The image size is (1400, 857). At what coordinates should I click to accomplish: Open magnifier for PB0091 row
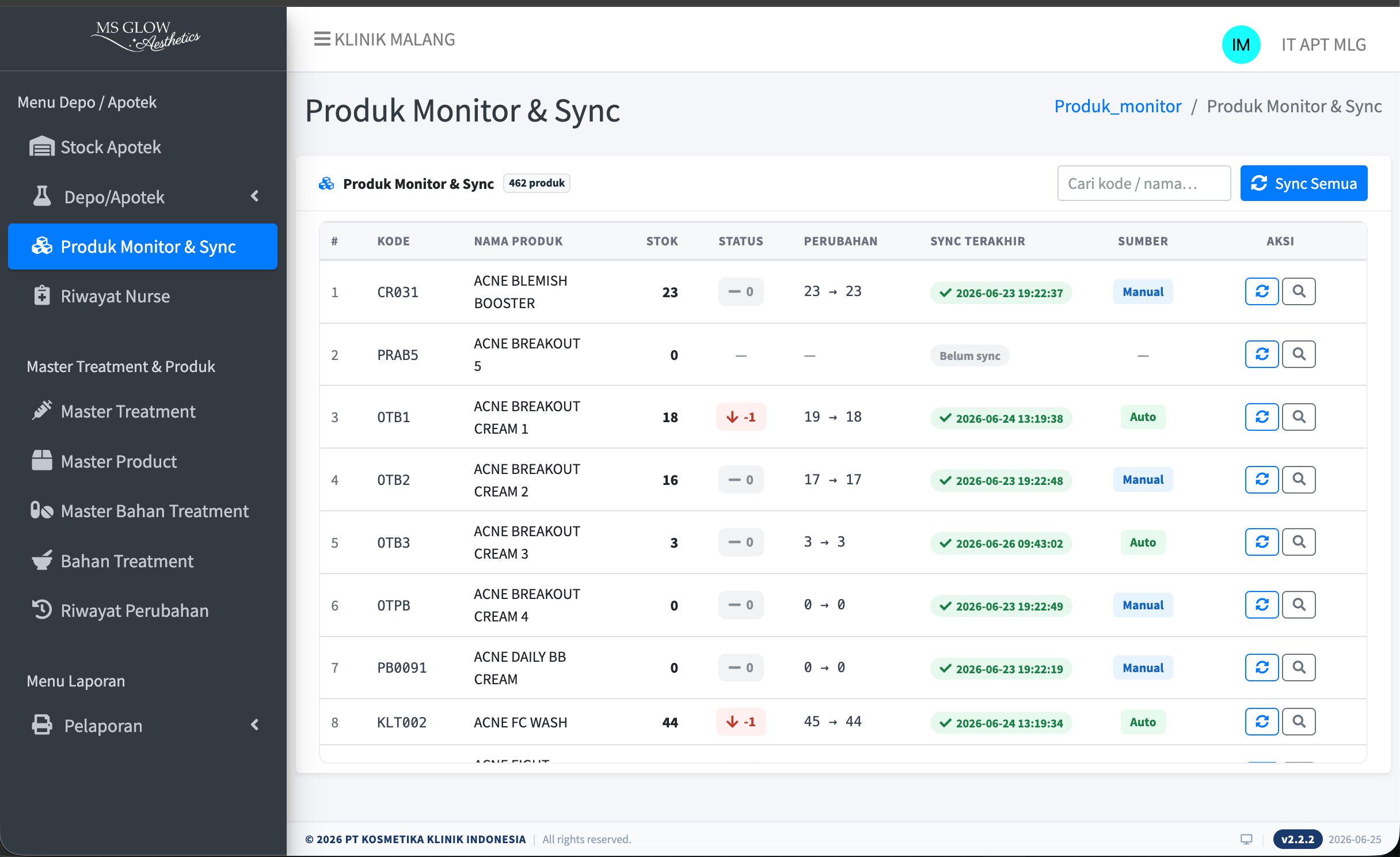(1299, 668)
